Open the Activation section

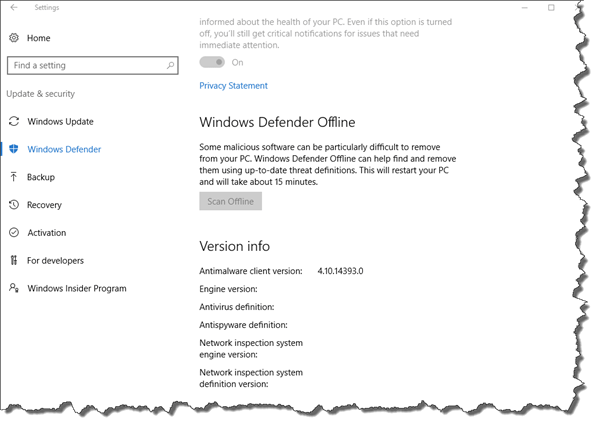pos(47,233)
